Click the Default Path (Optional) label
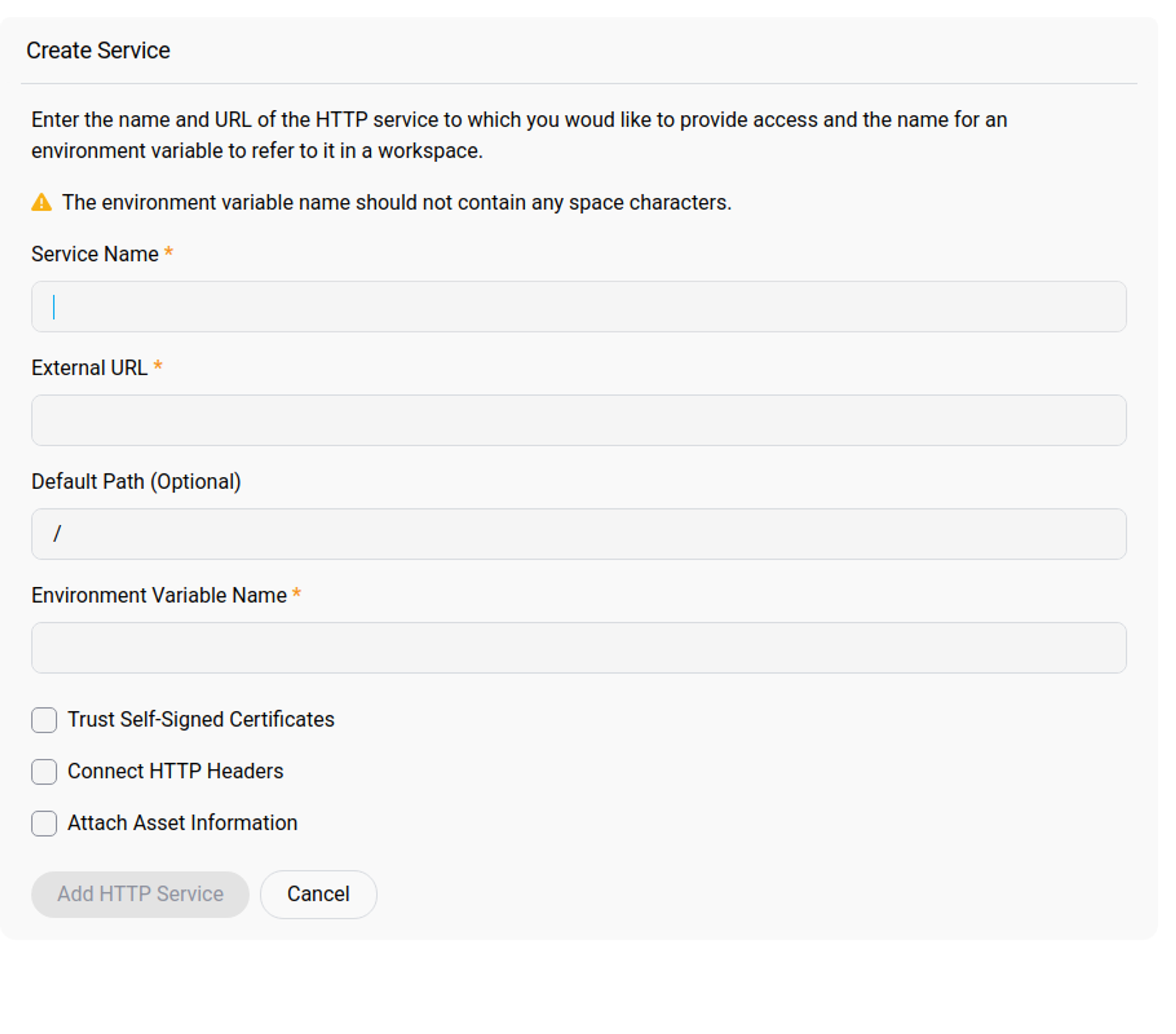The height and width of the screenshot is (1034, 1176). pos(136,482)
